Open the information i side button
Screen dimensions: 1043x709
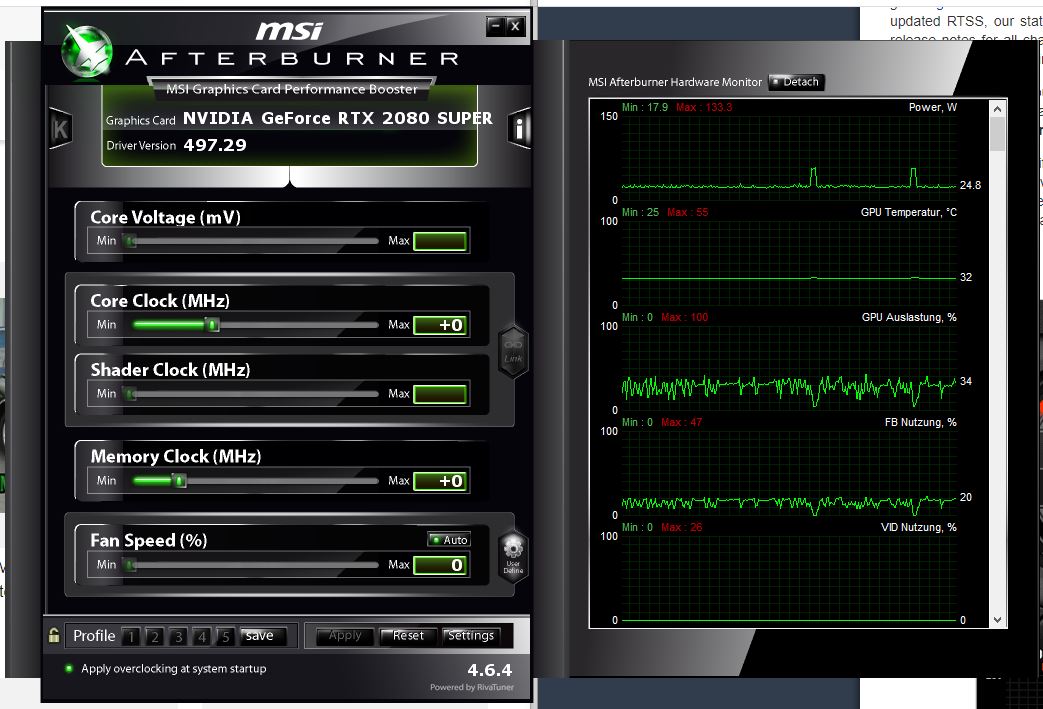click(520, 128)
